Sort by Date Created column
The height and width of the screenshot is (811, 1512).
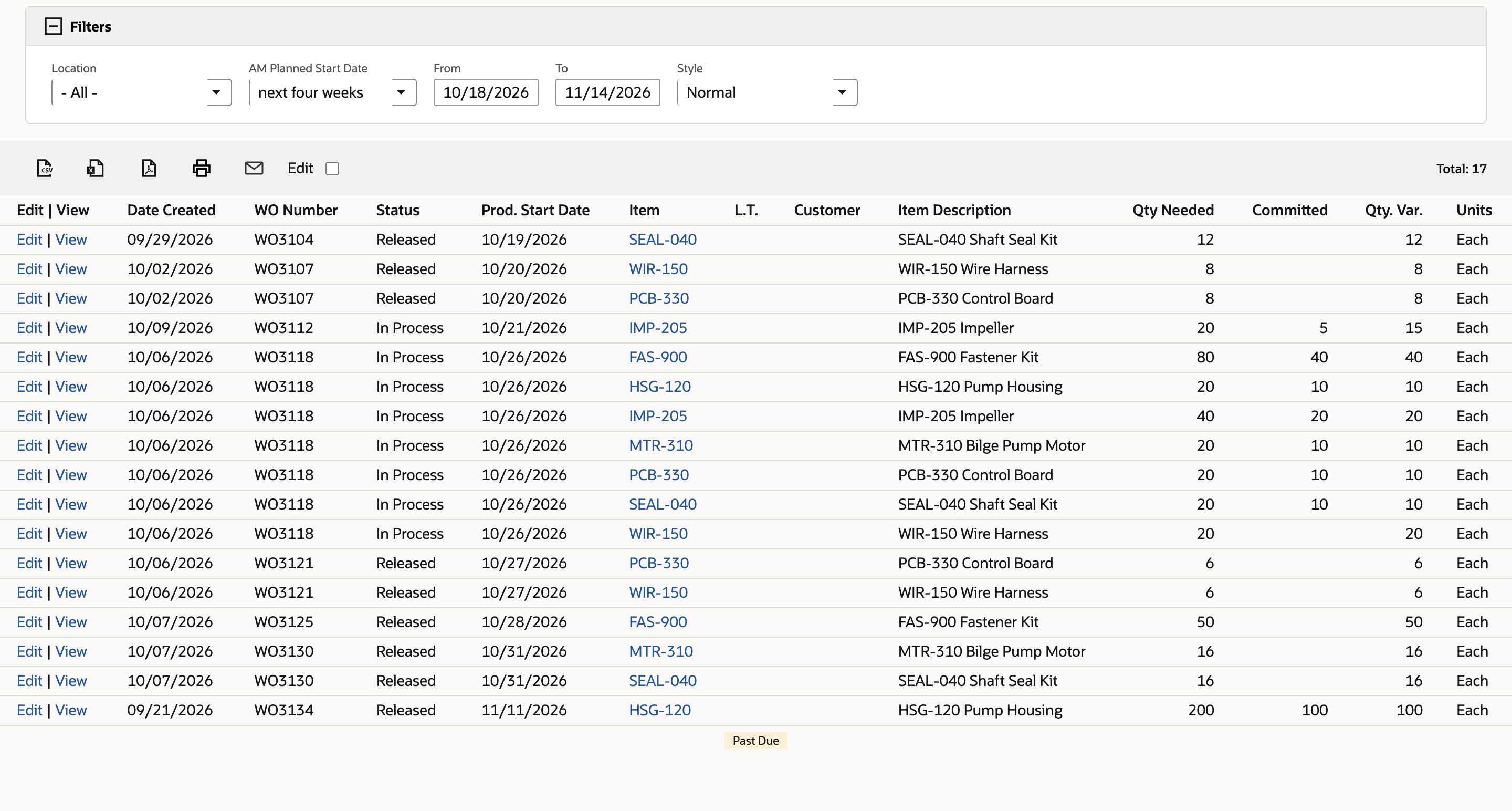point(171,210)
